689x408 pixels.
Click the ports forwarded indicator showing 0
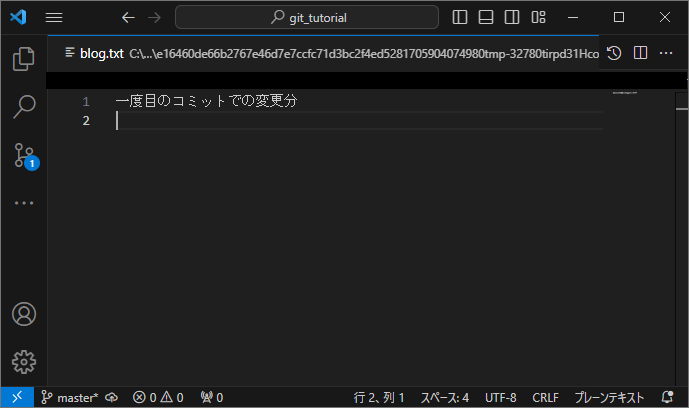(212, 397)
